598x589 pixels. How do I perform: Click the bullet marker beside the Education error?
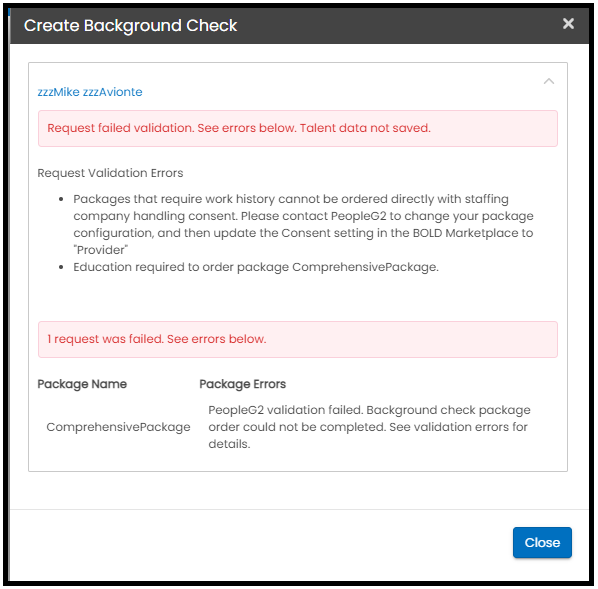tap(61, 267)
